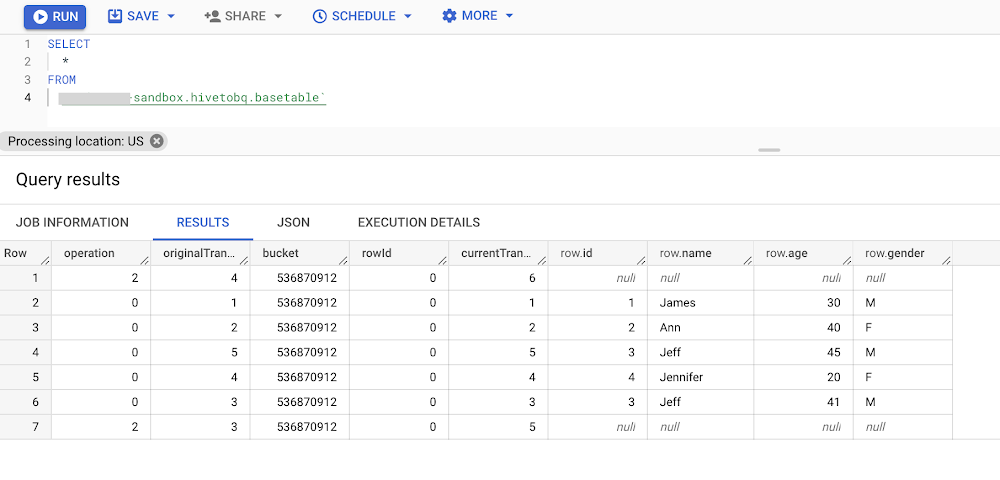Click the schedule clock icon

(319, 16)
